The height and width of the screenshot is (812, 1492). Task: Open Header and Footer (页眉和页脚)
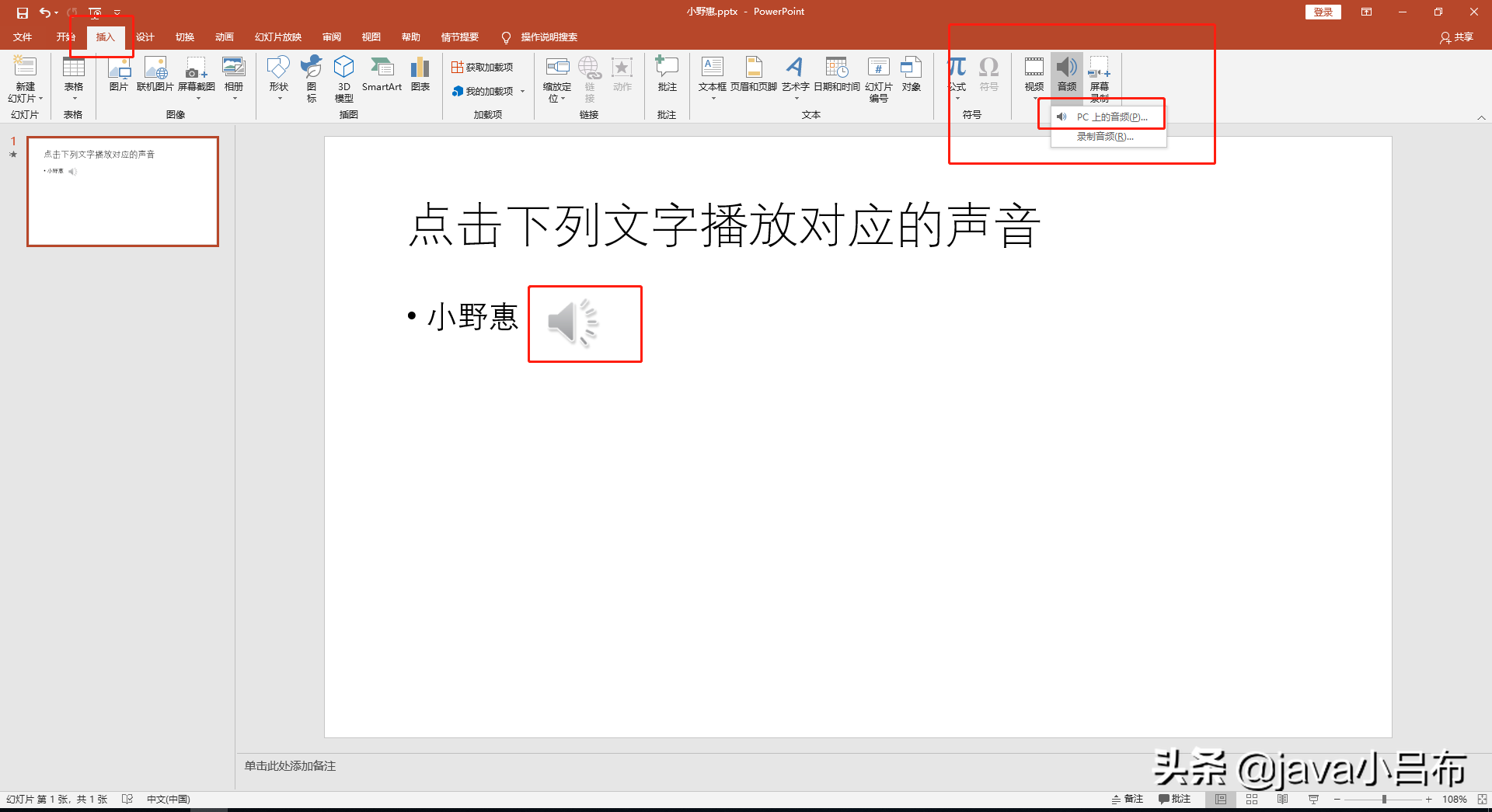754,74
